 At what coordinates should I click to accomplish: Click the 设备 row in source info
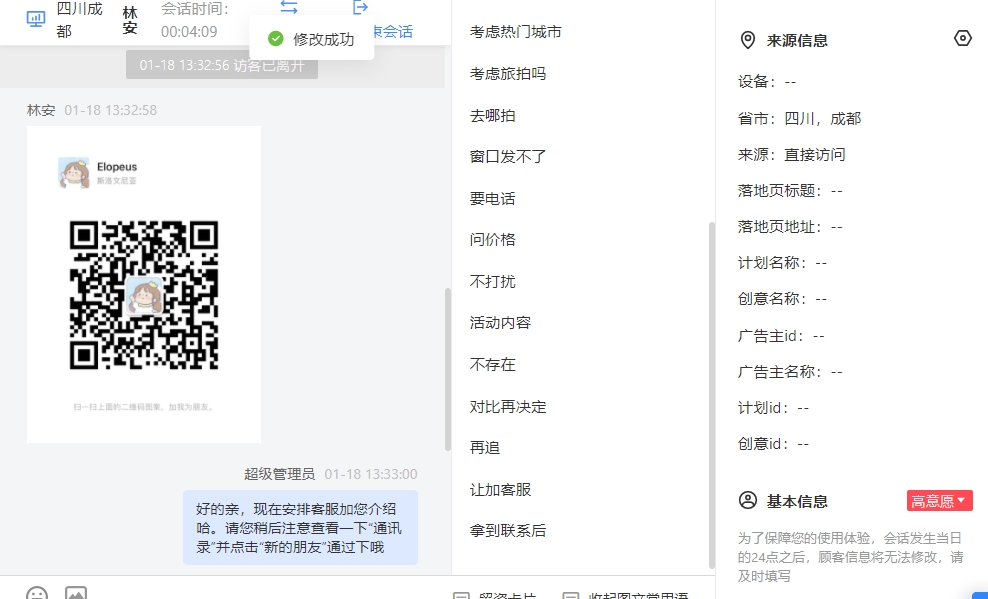[767, 82]
